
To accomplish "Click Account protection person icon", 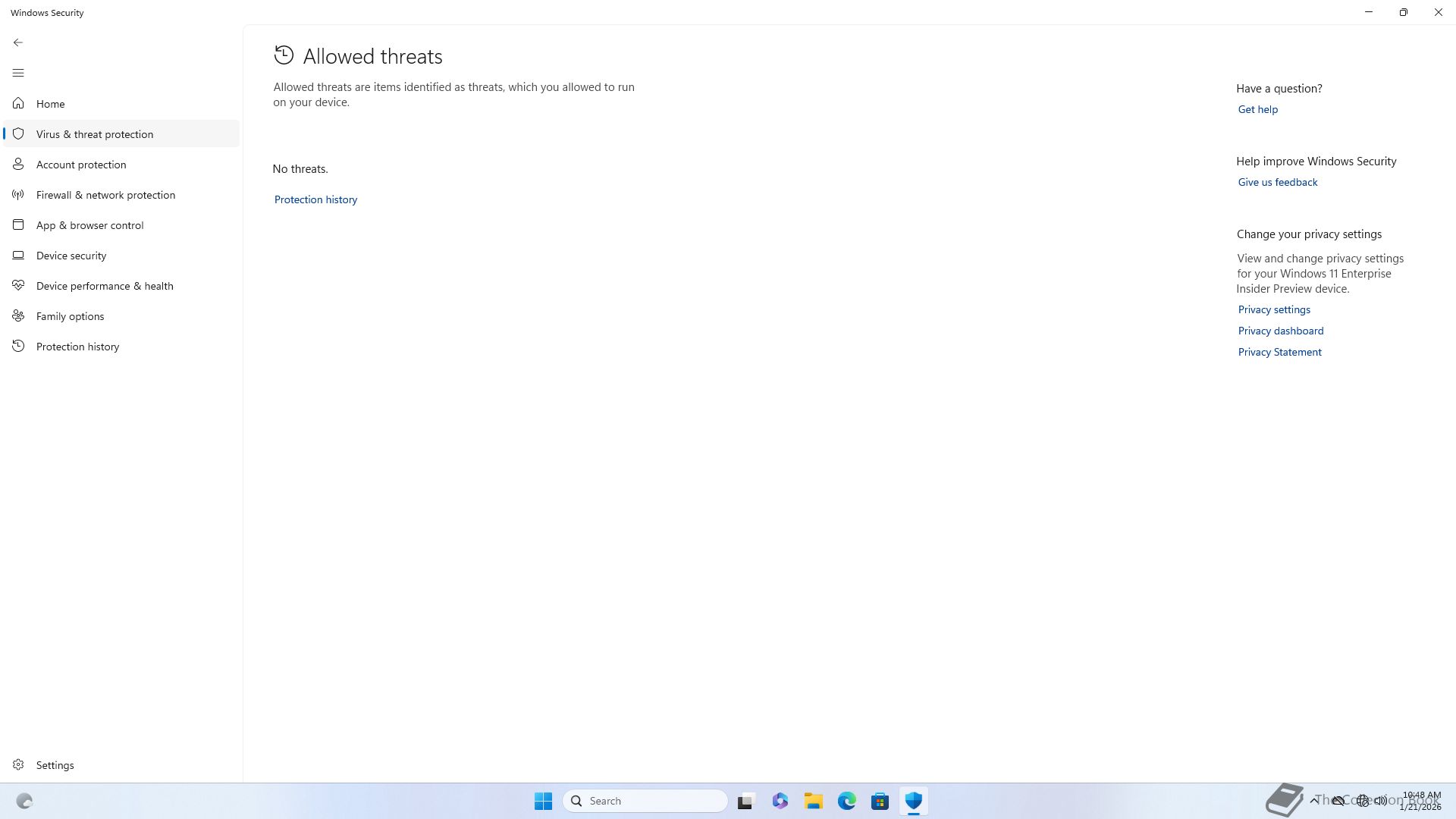I will 18,165.
